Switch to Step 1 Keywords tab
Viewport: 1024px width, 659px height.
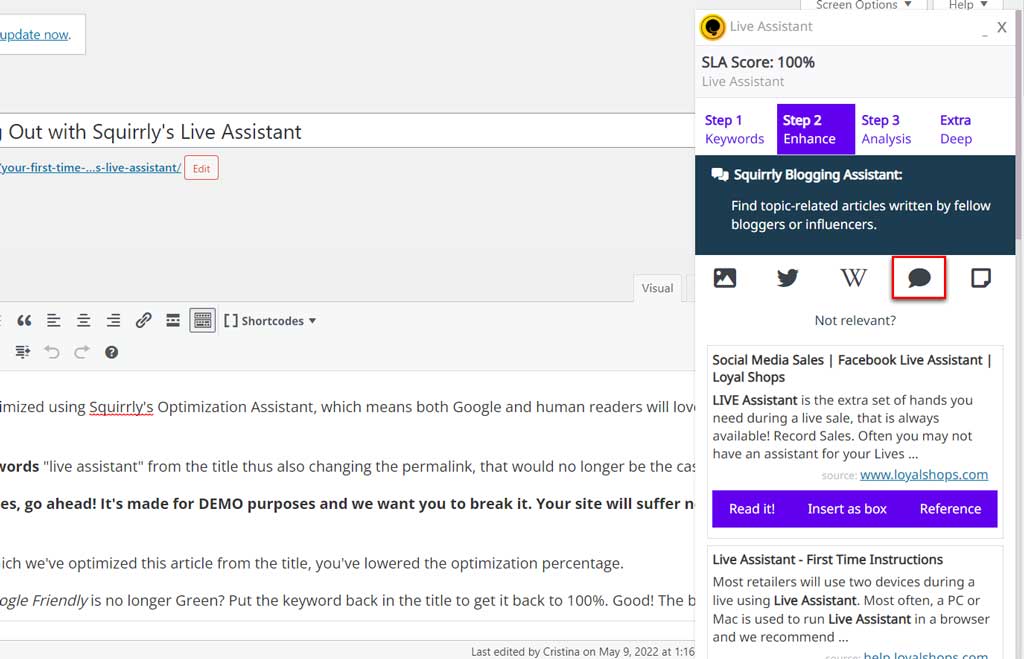[x=734, y=129]
